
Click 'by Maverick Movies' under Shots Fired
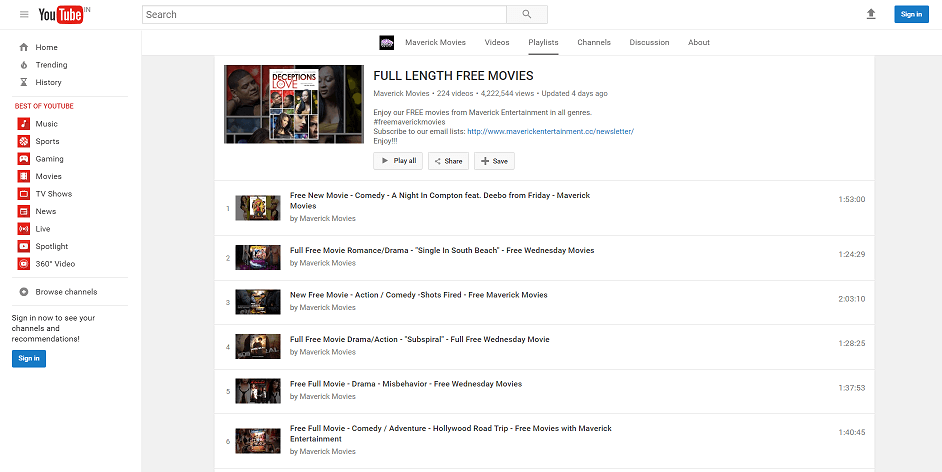tap(323, 307)
